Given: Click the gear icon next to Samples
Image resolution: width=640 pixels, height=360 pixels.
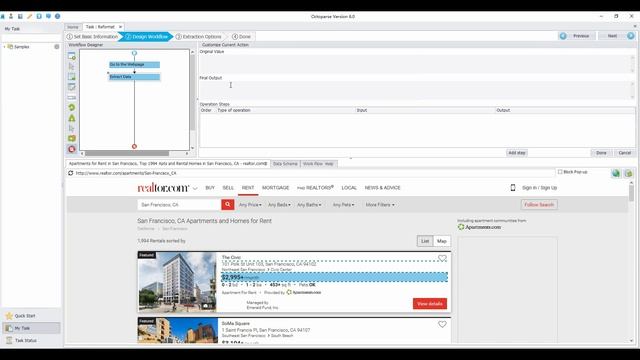Looking at the screenshot, I should [57, 47].
